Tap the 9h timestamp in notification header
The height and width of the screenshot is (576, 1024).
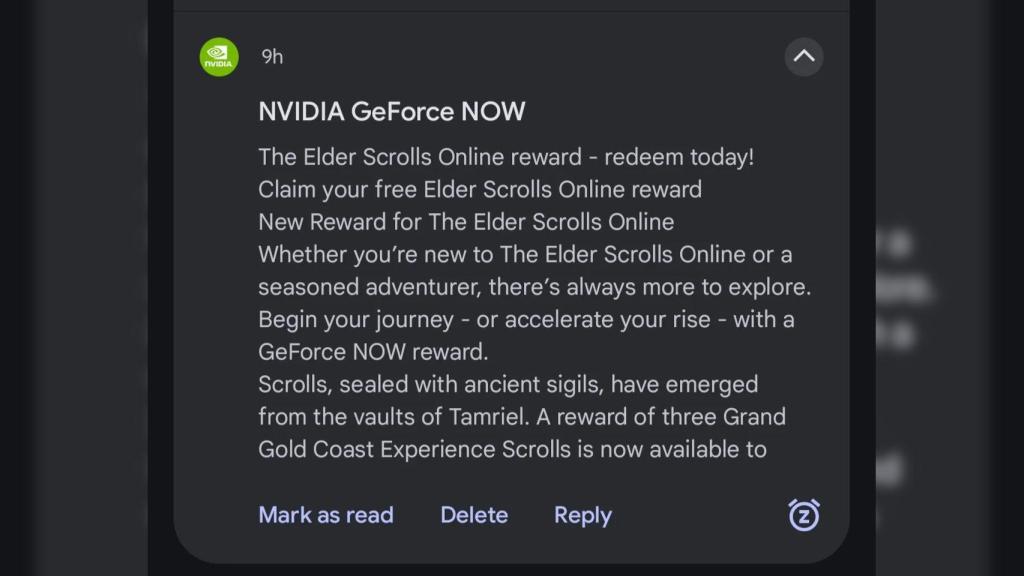click(272, 57)
